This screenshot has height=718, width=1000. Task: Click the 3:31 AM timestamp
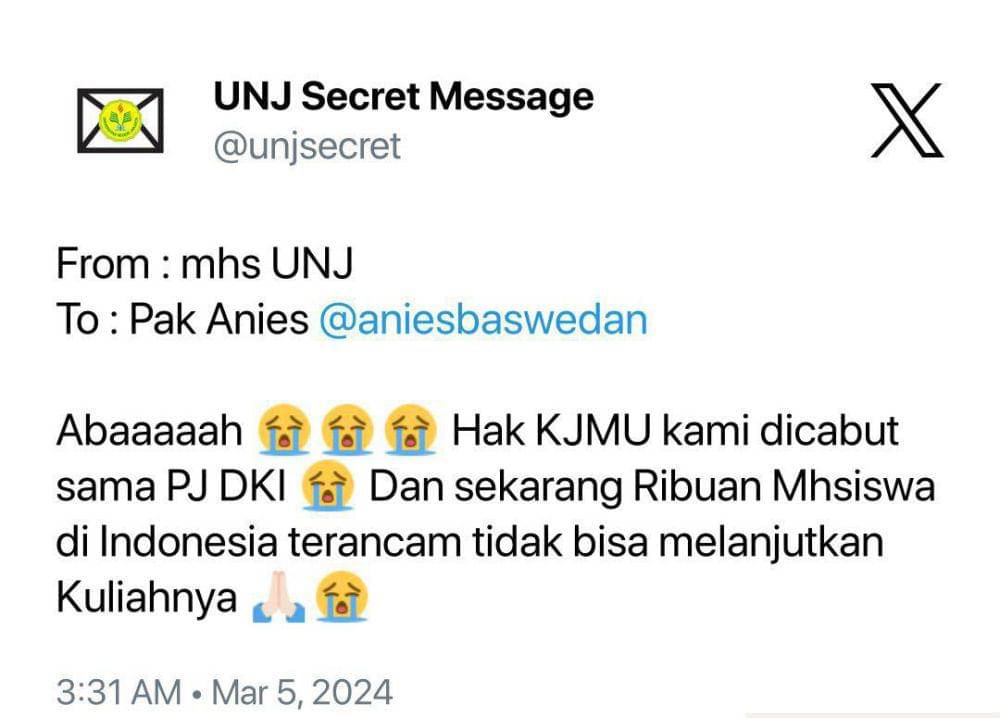coord(119,692)
